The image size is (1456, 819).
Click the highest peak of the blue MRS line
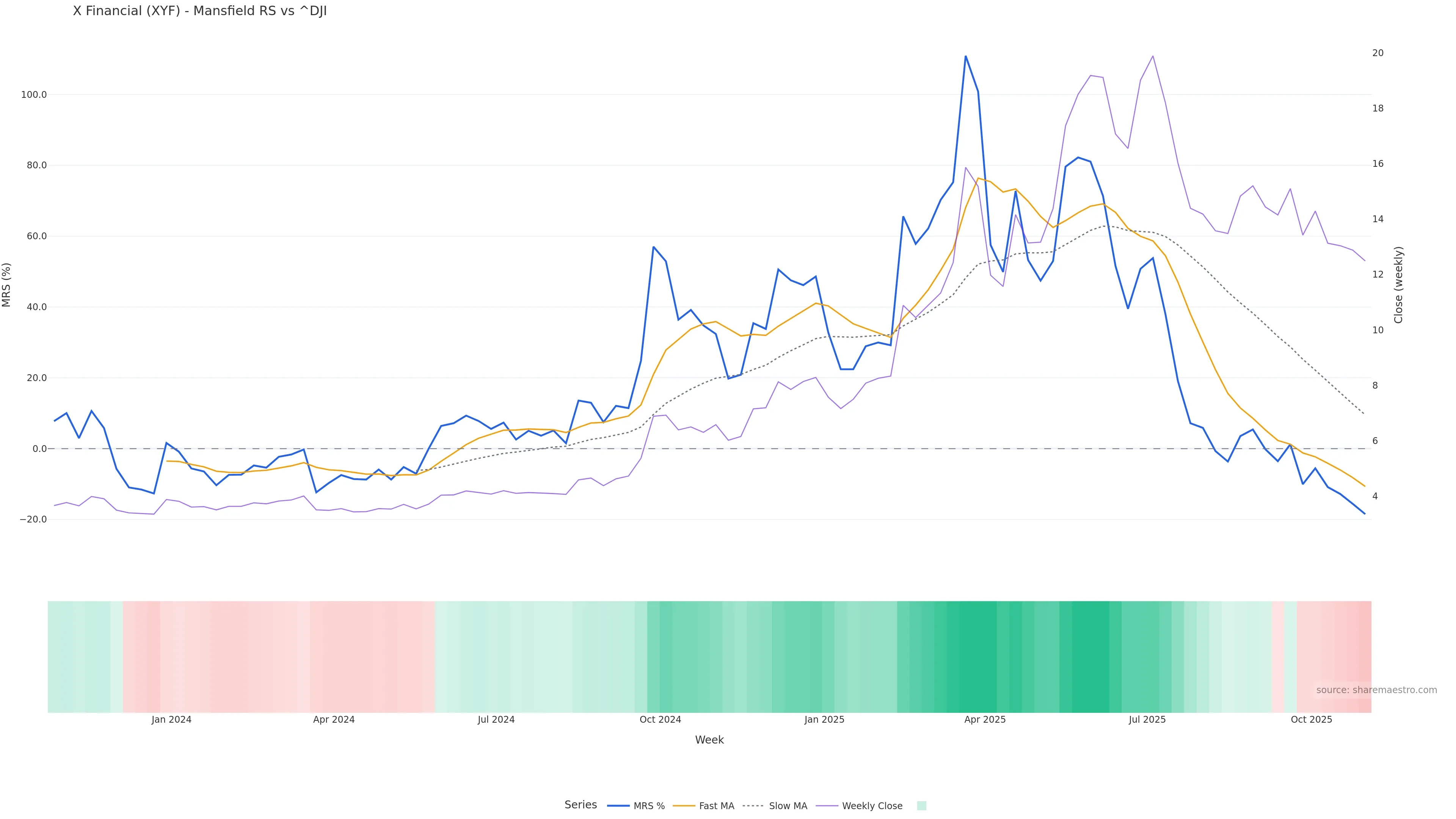pos(965,56)
